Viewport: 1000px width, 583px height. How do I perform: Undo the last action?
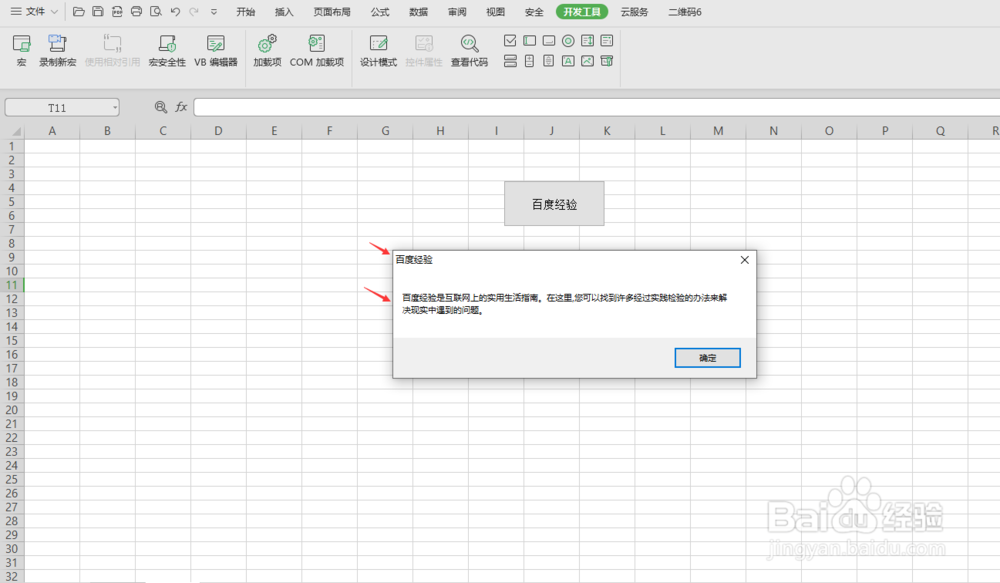175,11
